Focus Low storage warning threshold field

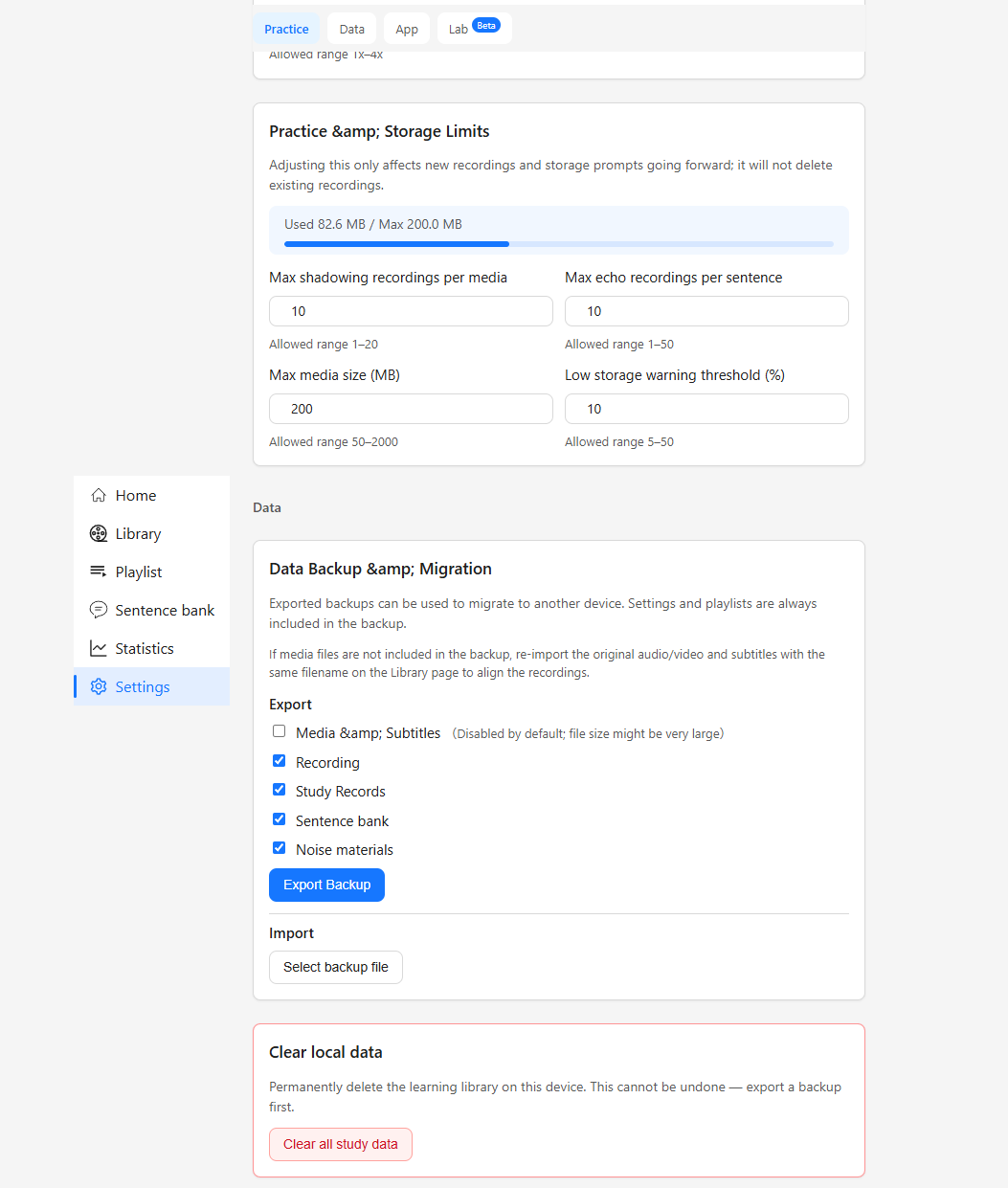(706, 409)
